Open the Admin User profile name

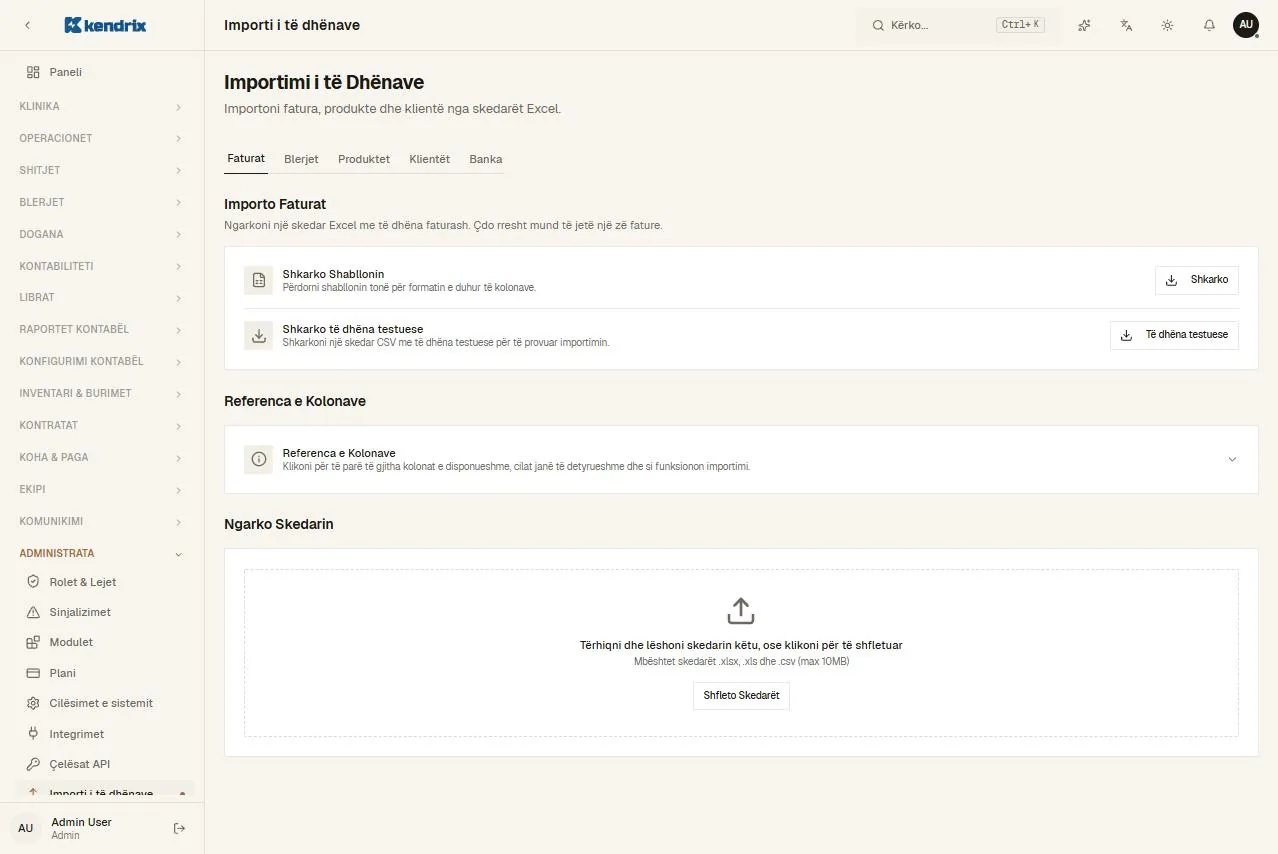(x=82, y=822)
